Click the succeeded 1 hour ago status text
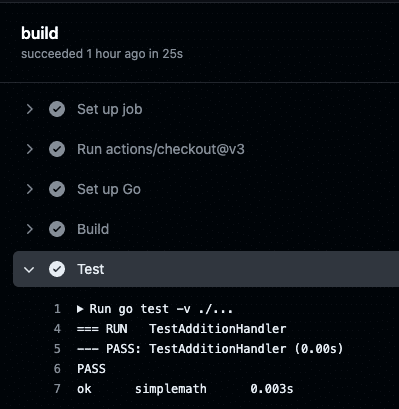Viewport: 399px width, 409px height. tap(102, 54)
